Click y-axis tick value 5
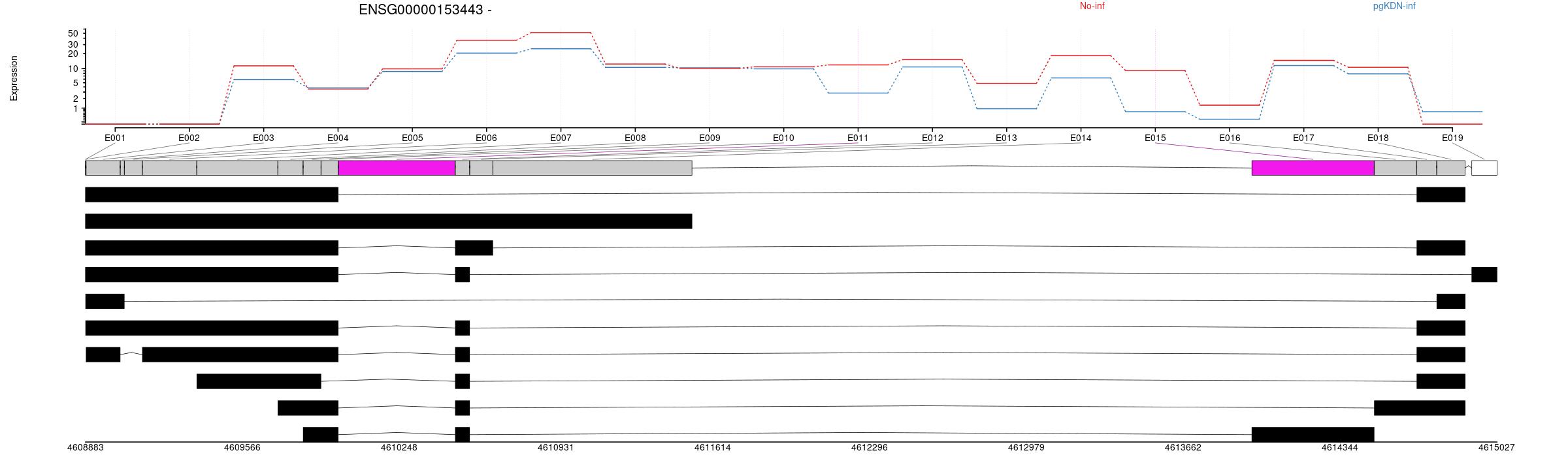 [x=75, y=83]
